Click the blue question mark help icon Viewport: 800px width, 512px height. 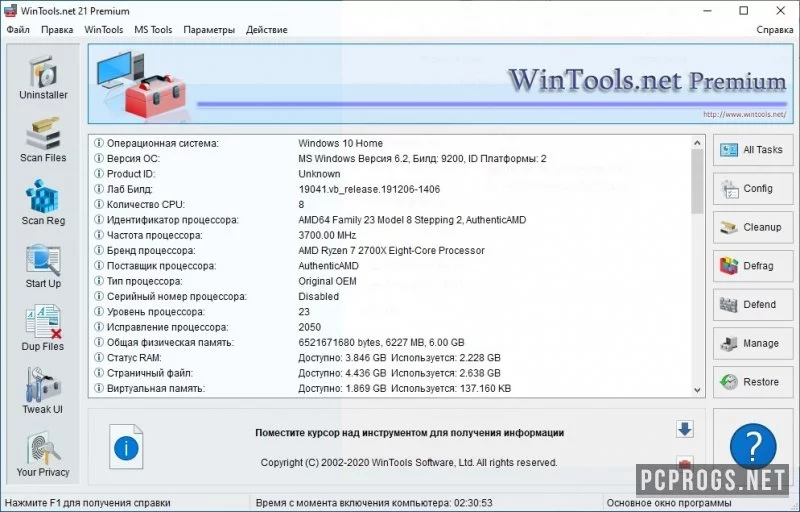pyautogui.click(x=753, y=446)
